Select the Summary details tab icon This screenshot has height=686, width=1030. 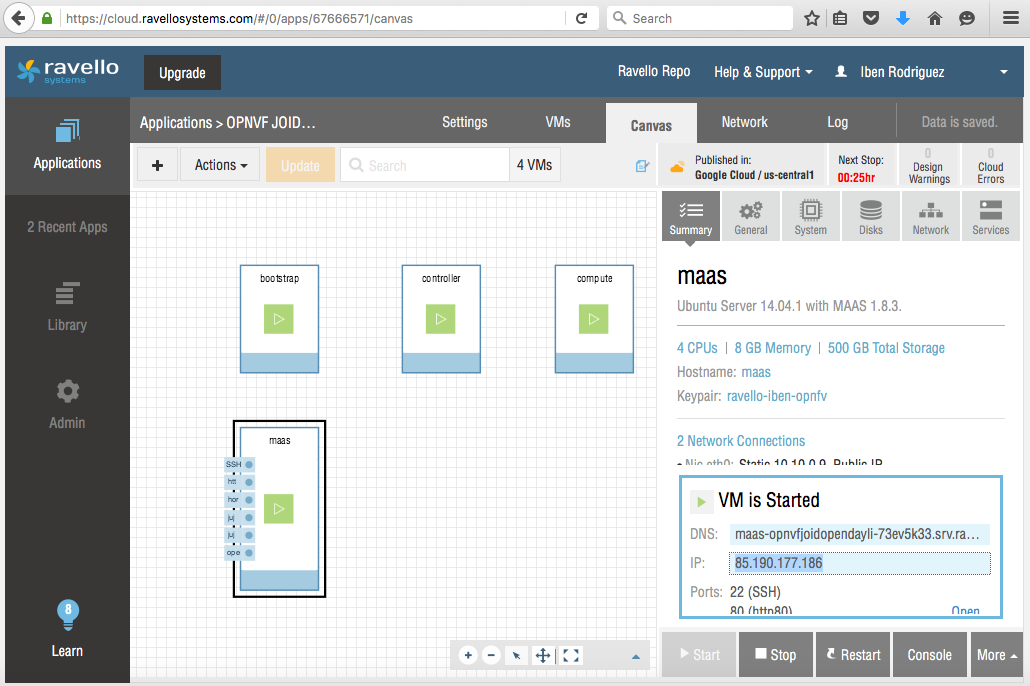pyautogui.click(x=690, y=216)
